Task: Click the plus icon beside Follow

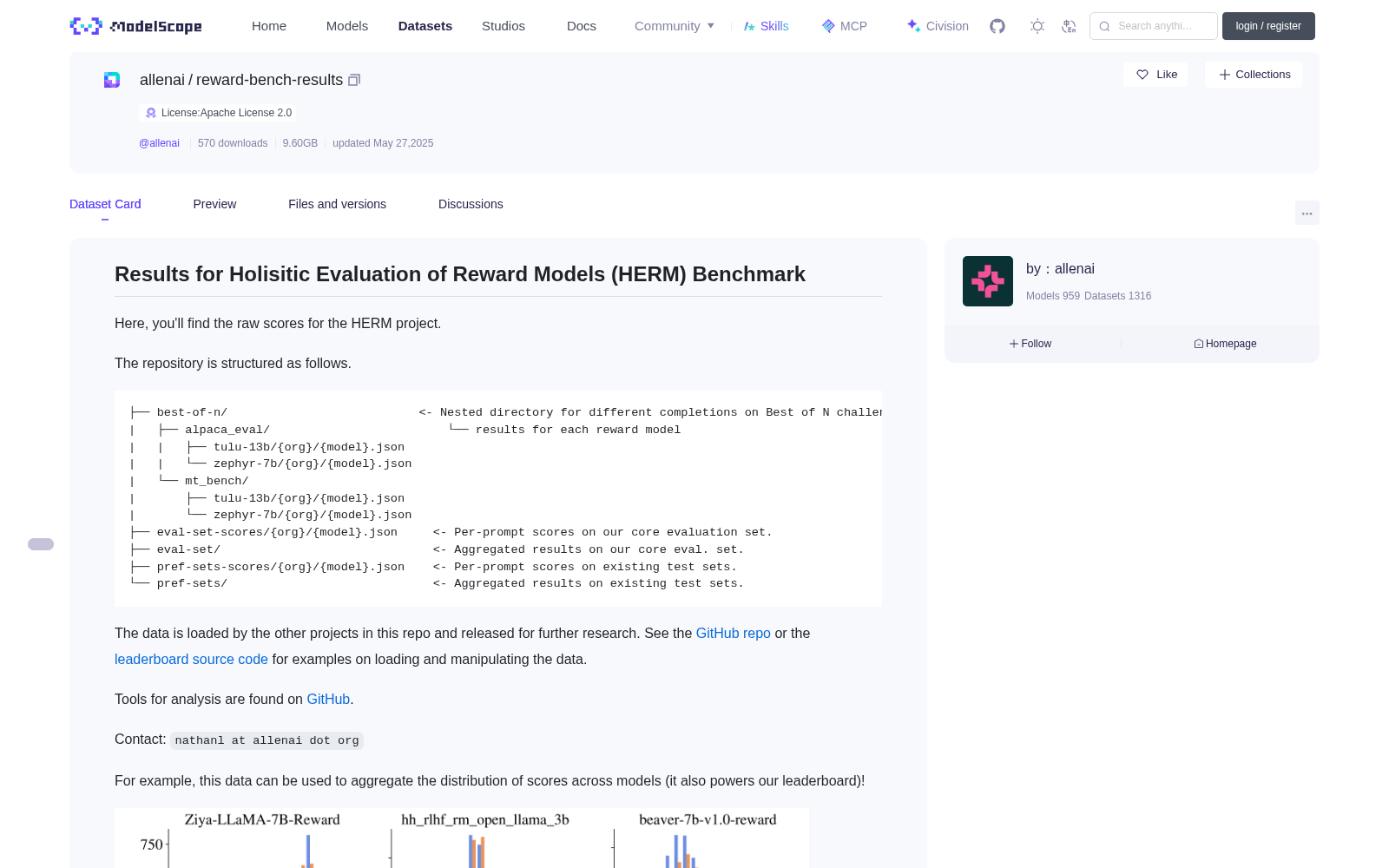Action: [1014, 344]
